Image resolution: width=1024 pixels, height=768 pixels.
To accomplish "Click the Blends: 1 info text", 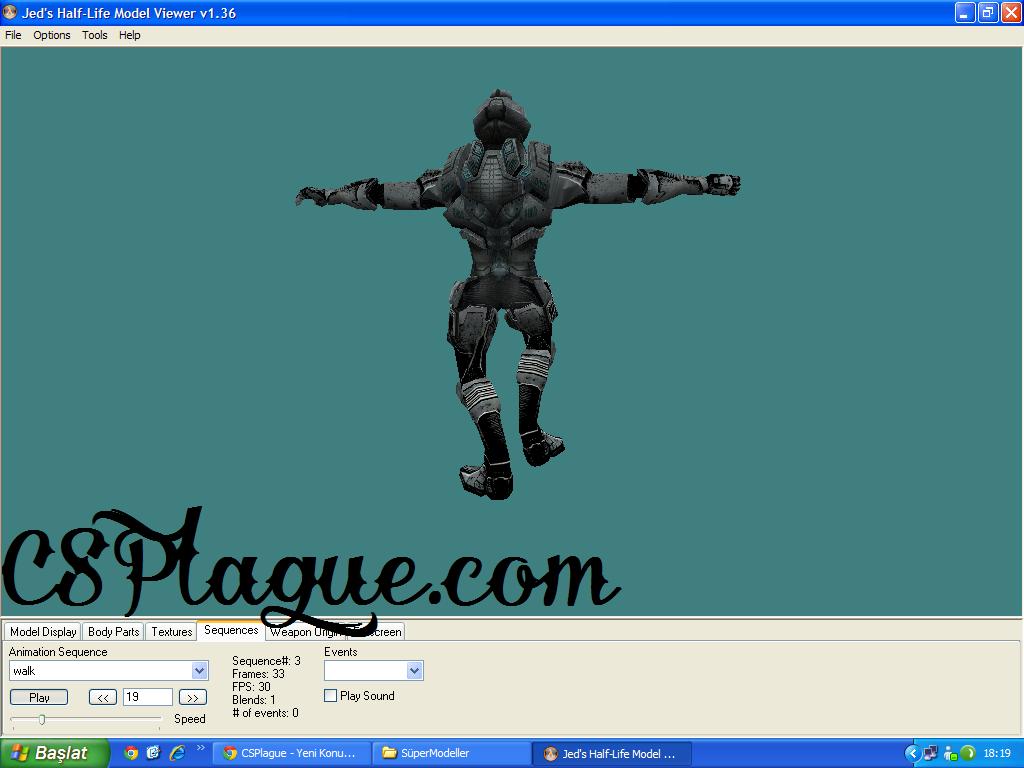I will (x=254, y=699).
